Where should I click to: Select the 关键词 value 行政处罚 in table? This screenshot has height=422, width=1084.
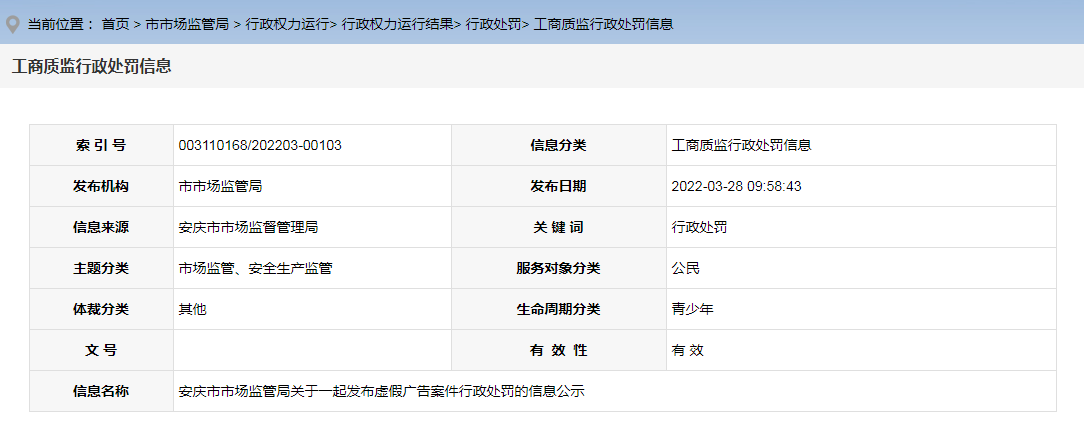point(700,227)
